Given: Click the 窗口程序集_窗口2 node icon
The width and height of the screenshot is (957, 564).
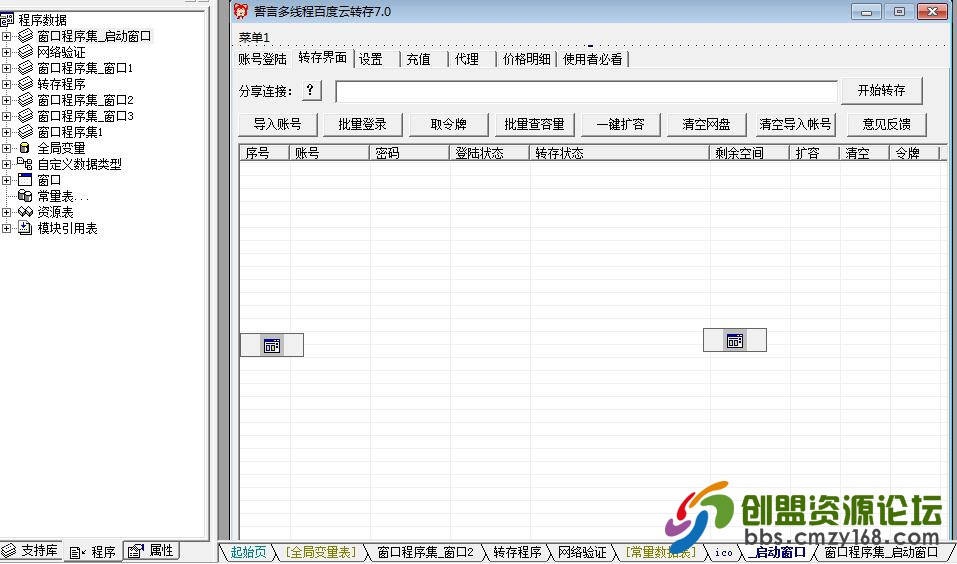Looking at the screenshot, I should point(25,99).
